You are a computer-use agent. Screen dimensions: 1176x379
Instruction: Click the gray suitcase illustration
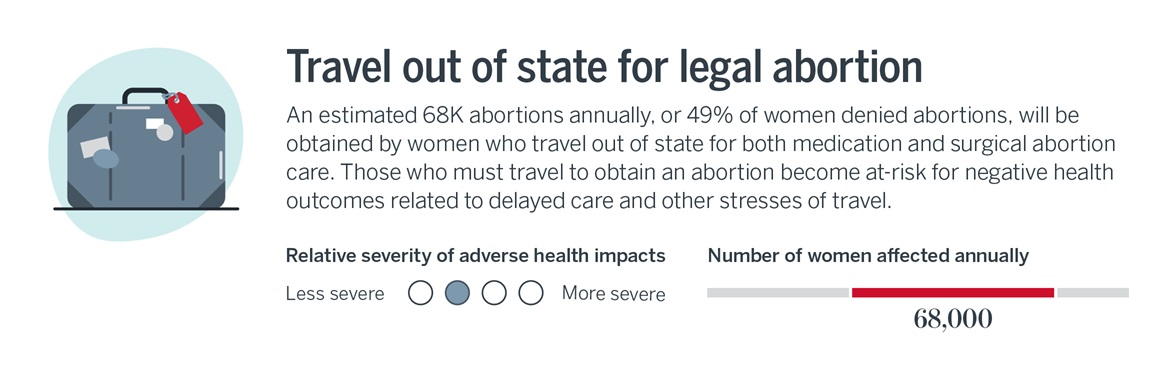[146, 155]
